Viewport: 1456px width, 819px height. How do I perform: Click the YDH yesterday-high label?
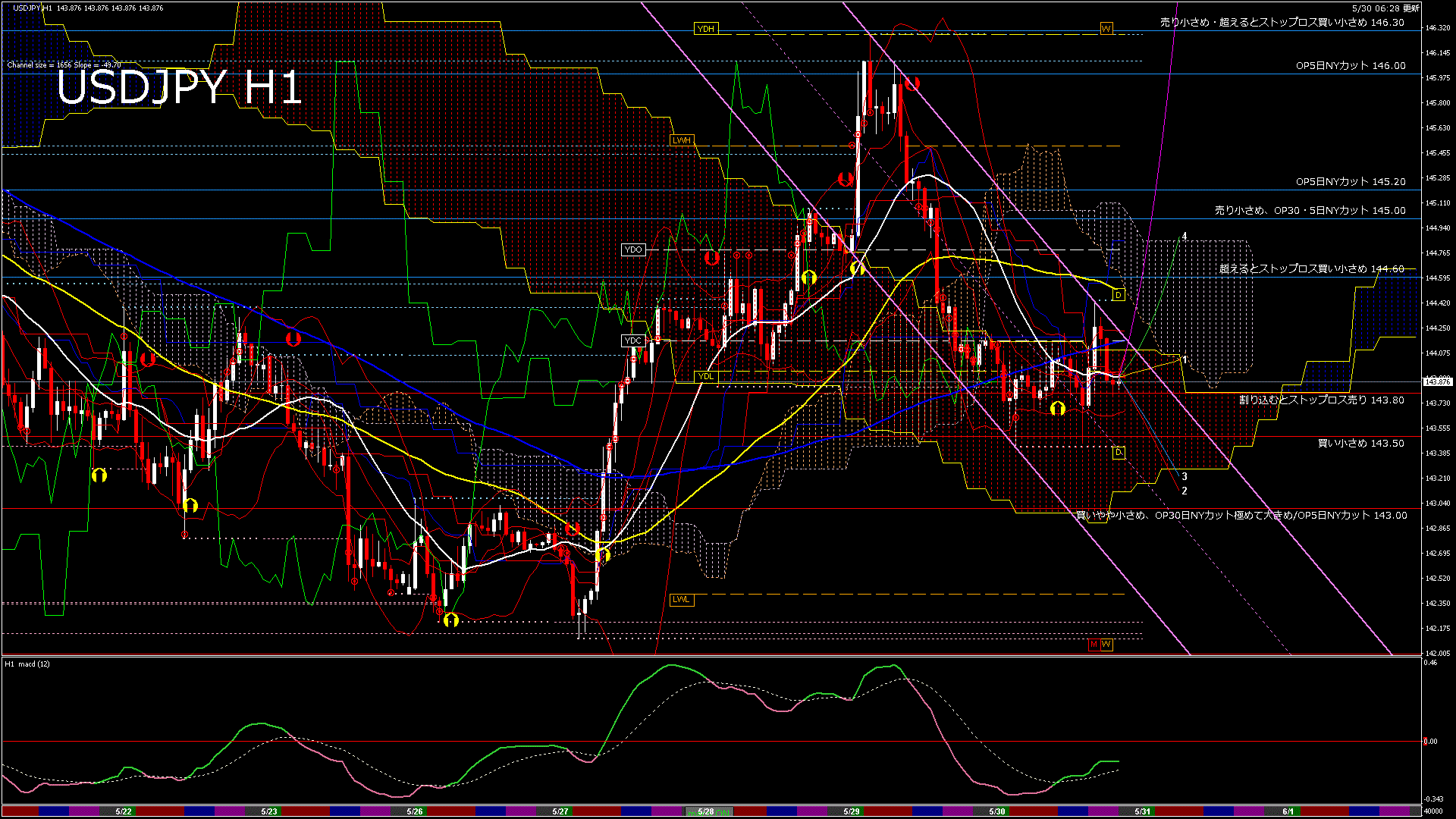(705, 29)
